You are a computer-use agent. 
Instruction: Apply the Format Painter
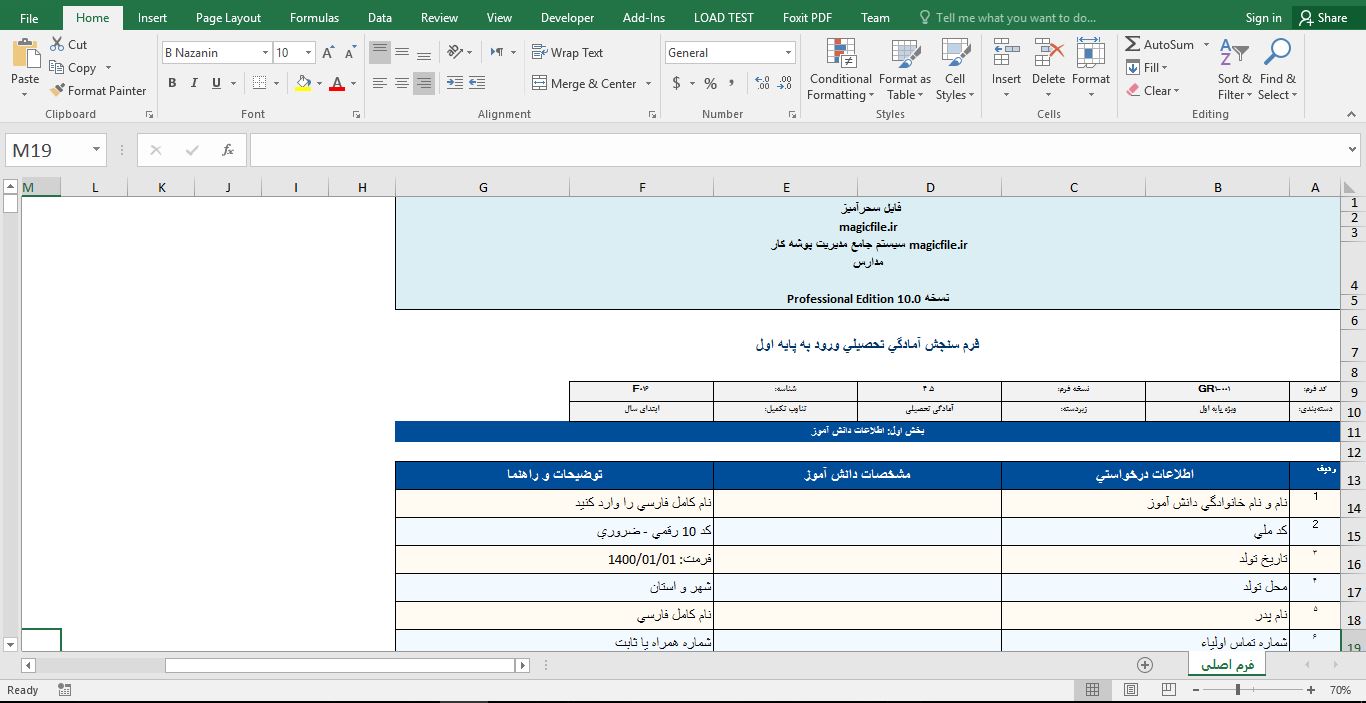pos(97,90)
